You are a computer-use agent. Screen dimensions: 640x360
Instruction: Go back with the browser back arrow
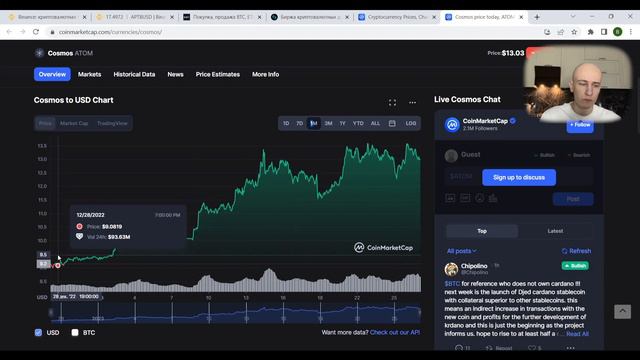coord(9,32)
